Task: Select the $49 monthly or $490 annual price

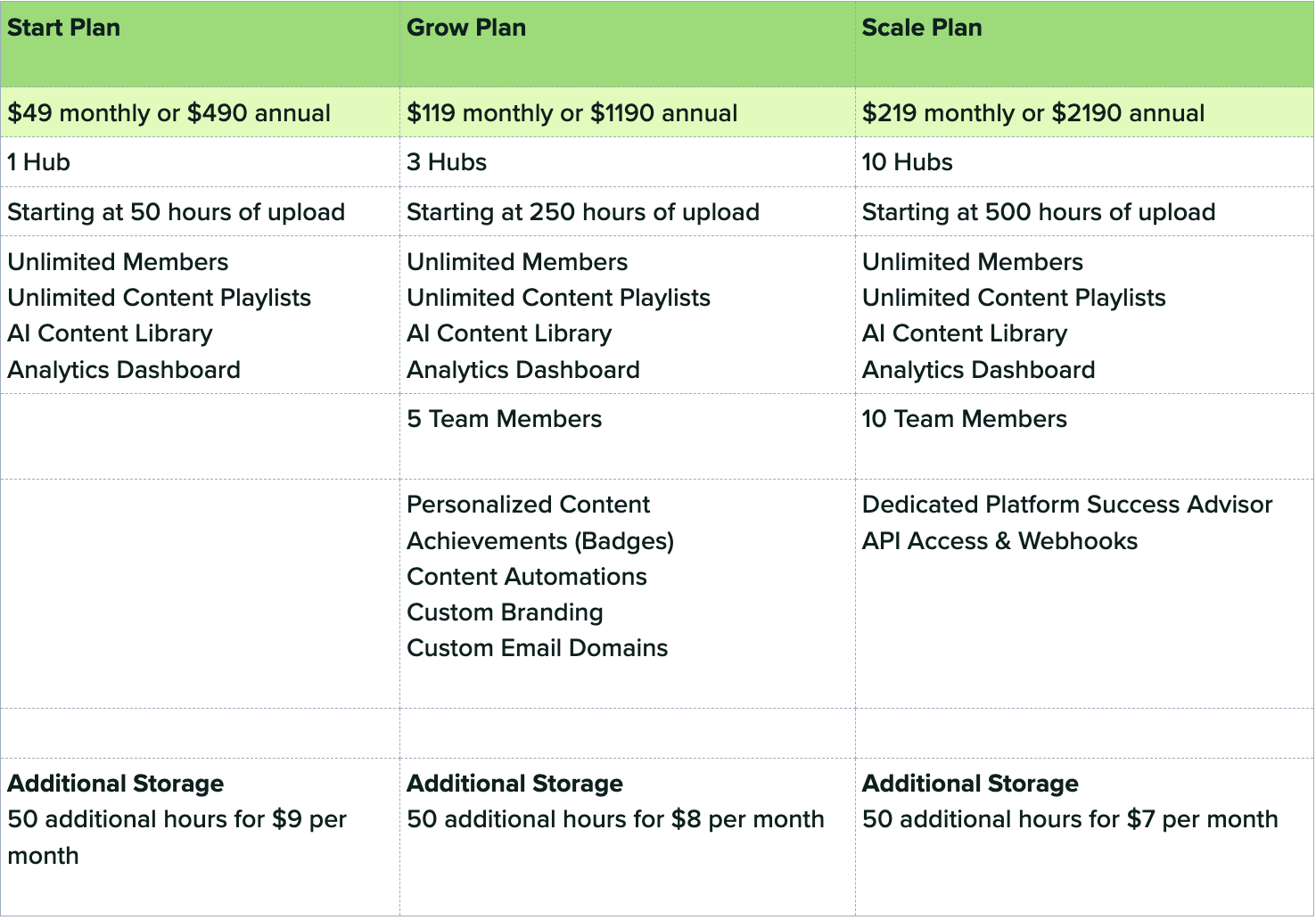Action: pos(169,113)
